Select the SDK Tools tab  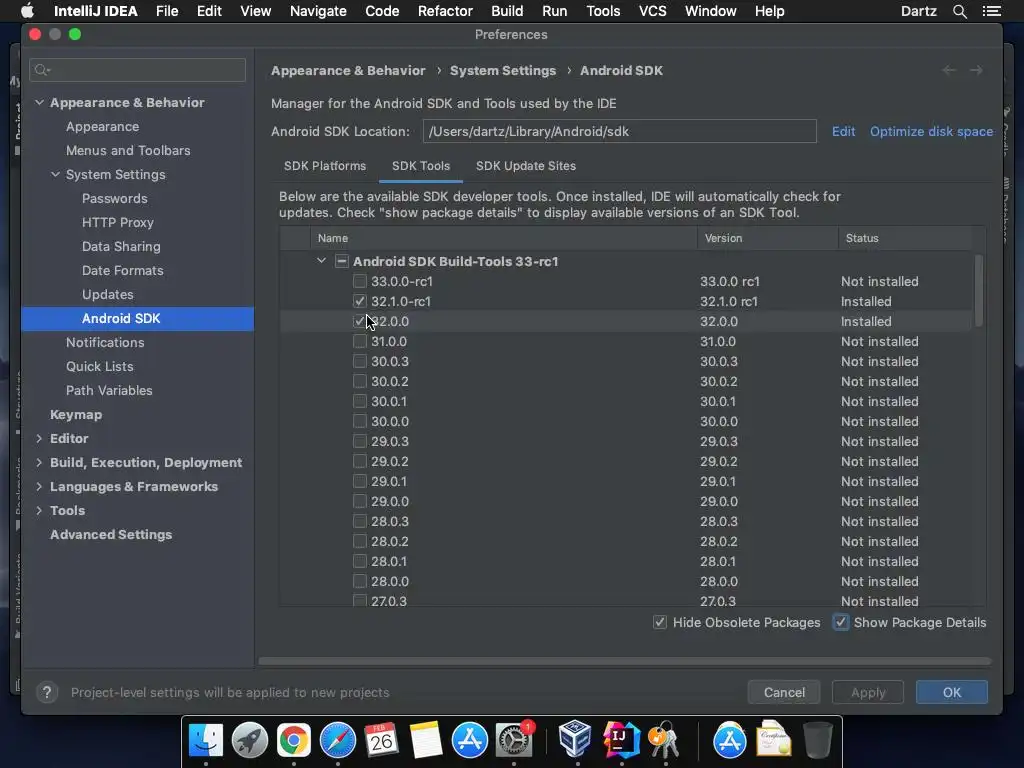[421, 166]
